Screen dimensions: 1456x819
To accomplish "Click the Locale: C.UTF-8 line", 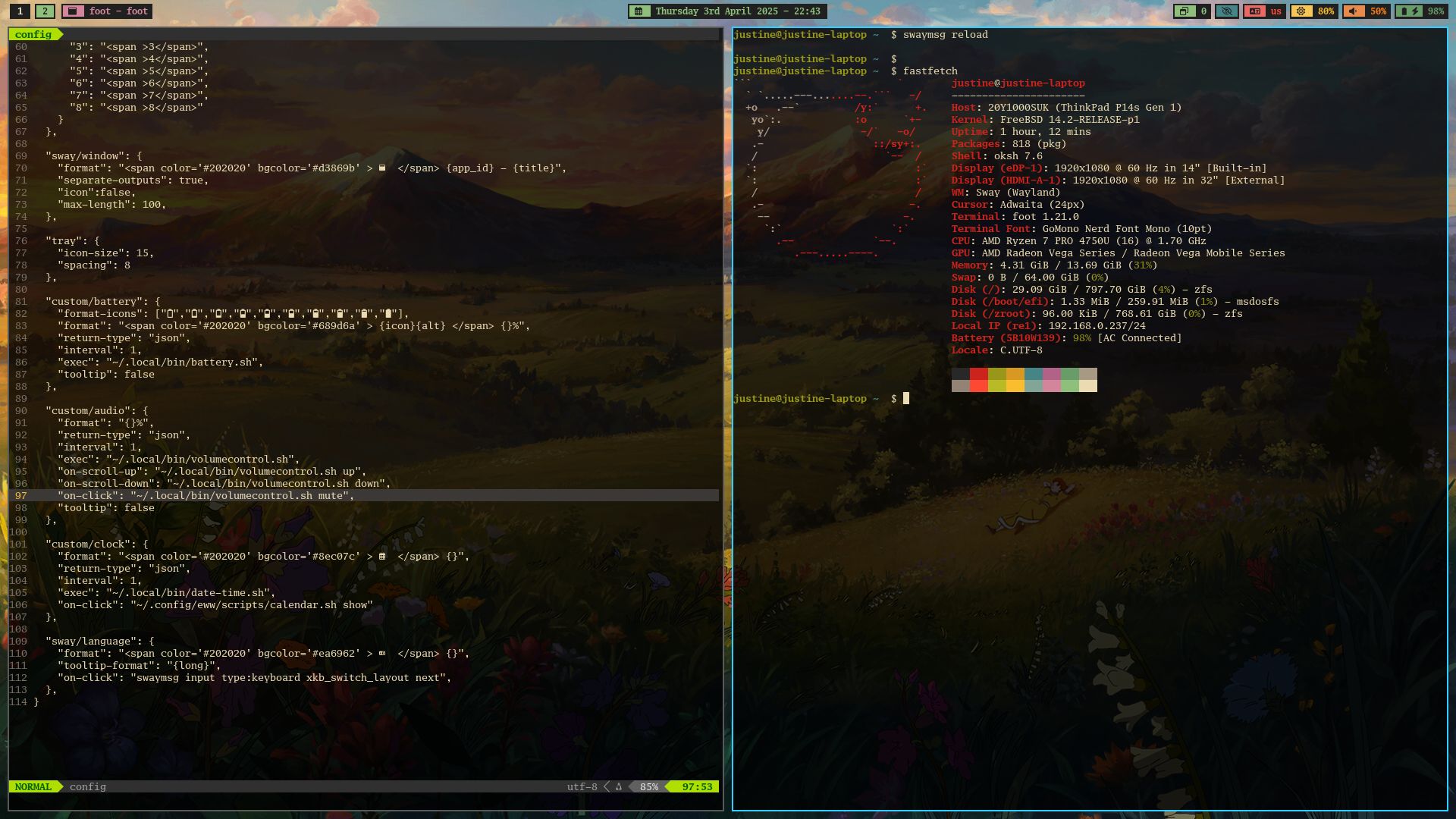I will tap(997, 350).
